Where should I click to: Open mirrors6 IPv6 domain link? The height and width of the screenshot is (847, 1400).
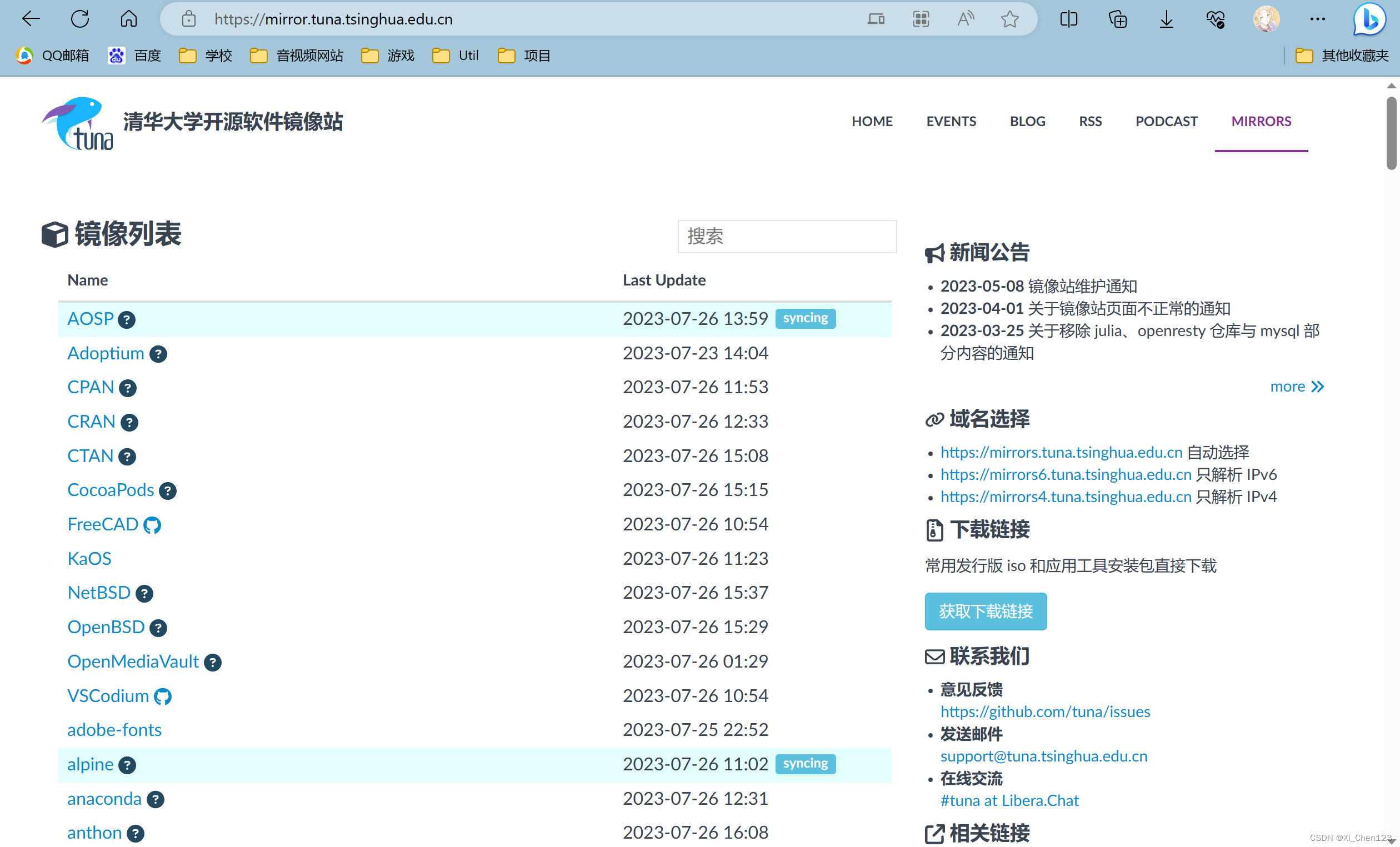[x=1066, y=474]
